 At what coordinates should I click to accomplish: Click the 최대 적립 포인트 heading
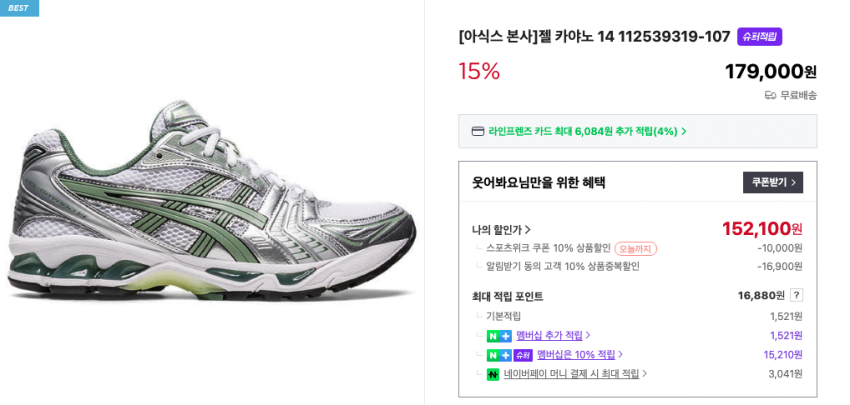click(x=508, y=296)
